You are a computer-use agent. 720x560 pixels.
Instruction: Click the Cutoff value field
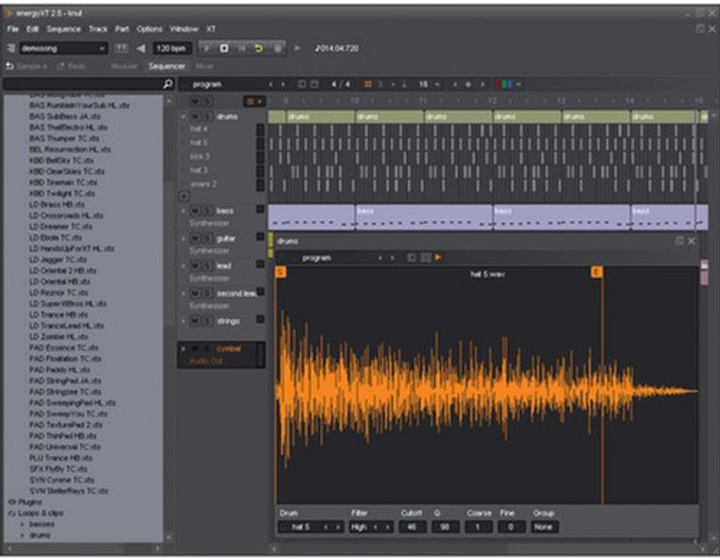click(412, 527)
